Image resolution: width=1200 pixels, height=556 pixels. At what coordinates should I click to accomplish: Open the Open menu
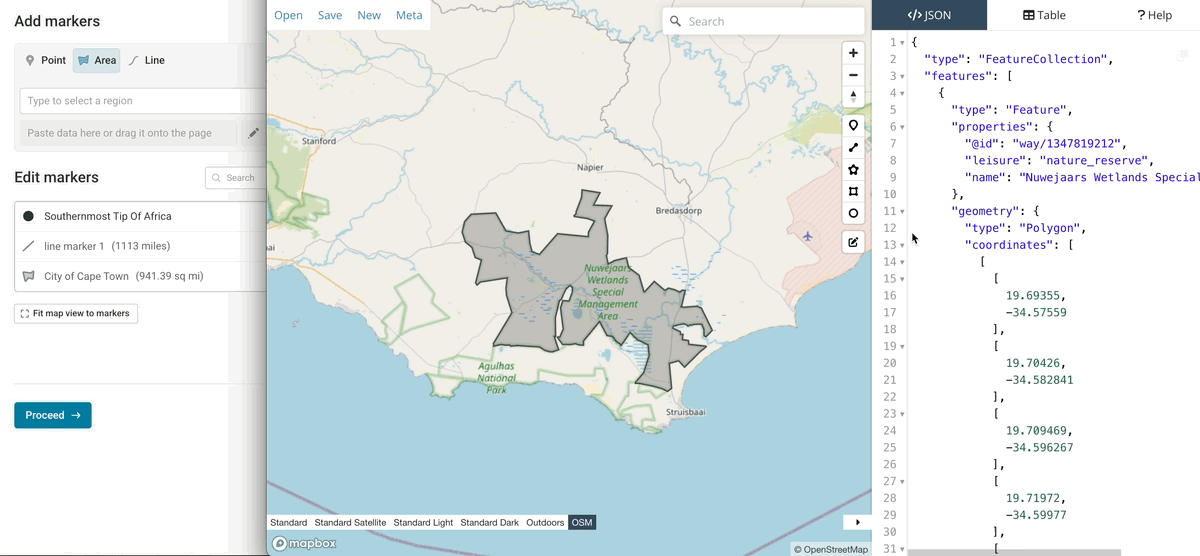tap(288, 15)
